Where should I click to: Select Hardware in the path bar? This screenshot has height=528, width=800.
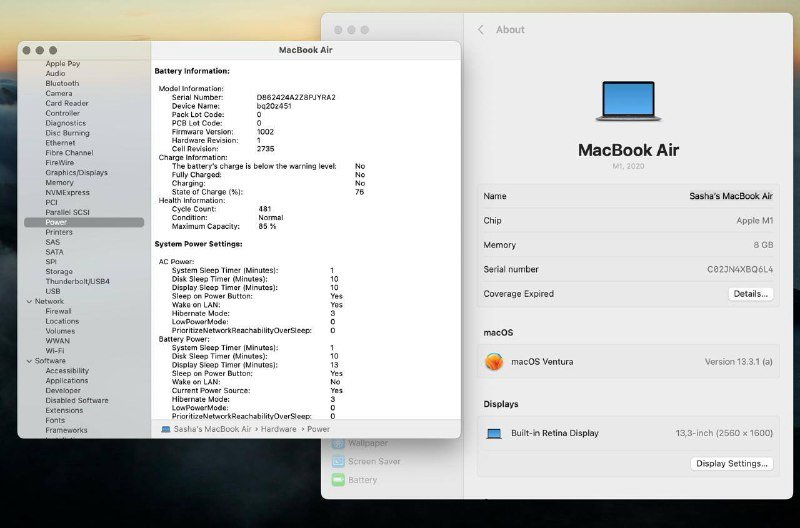[279, 430]
